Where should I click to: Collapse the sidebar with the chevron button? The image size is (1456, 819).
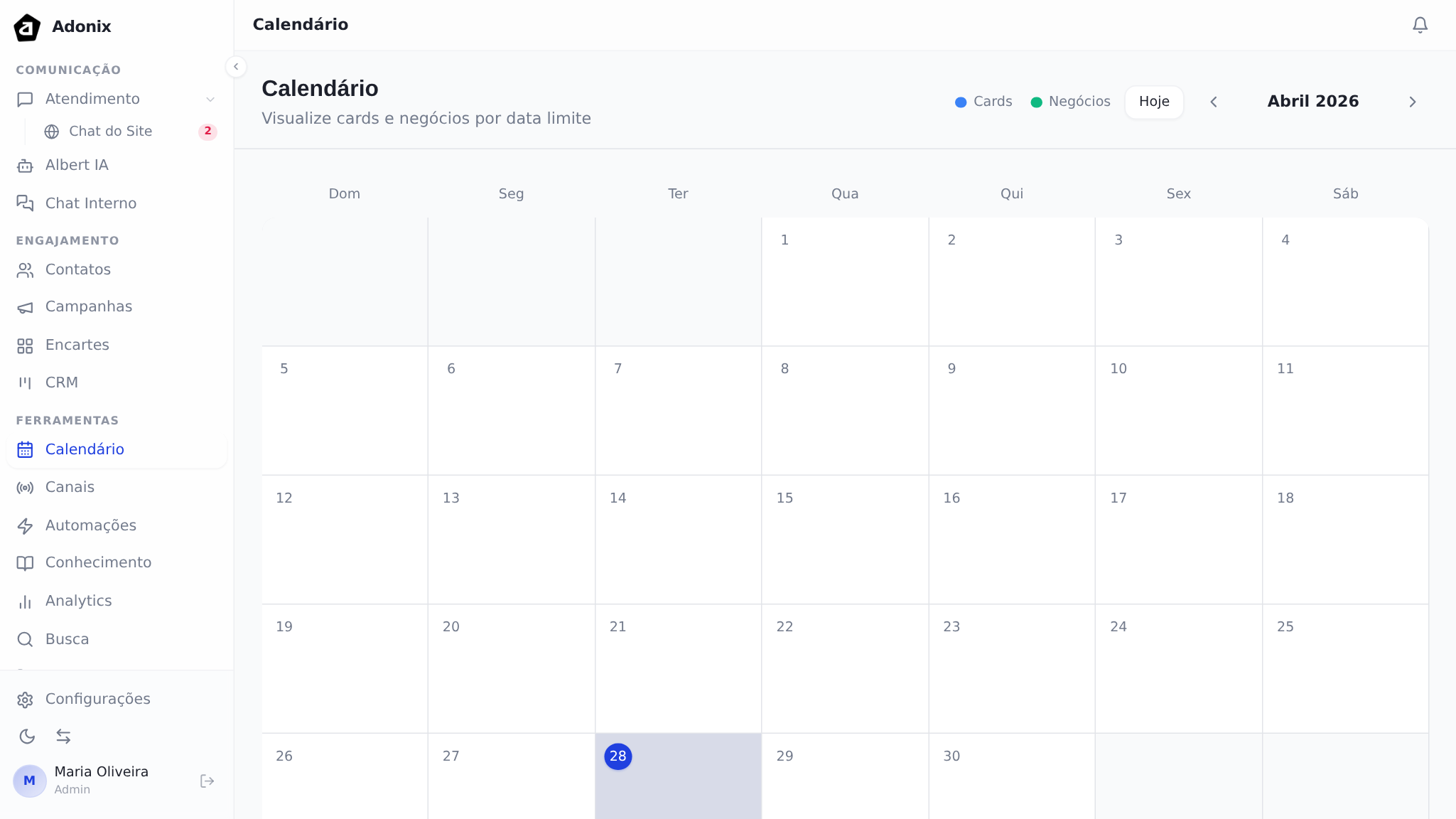(x=236, y=67)
